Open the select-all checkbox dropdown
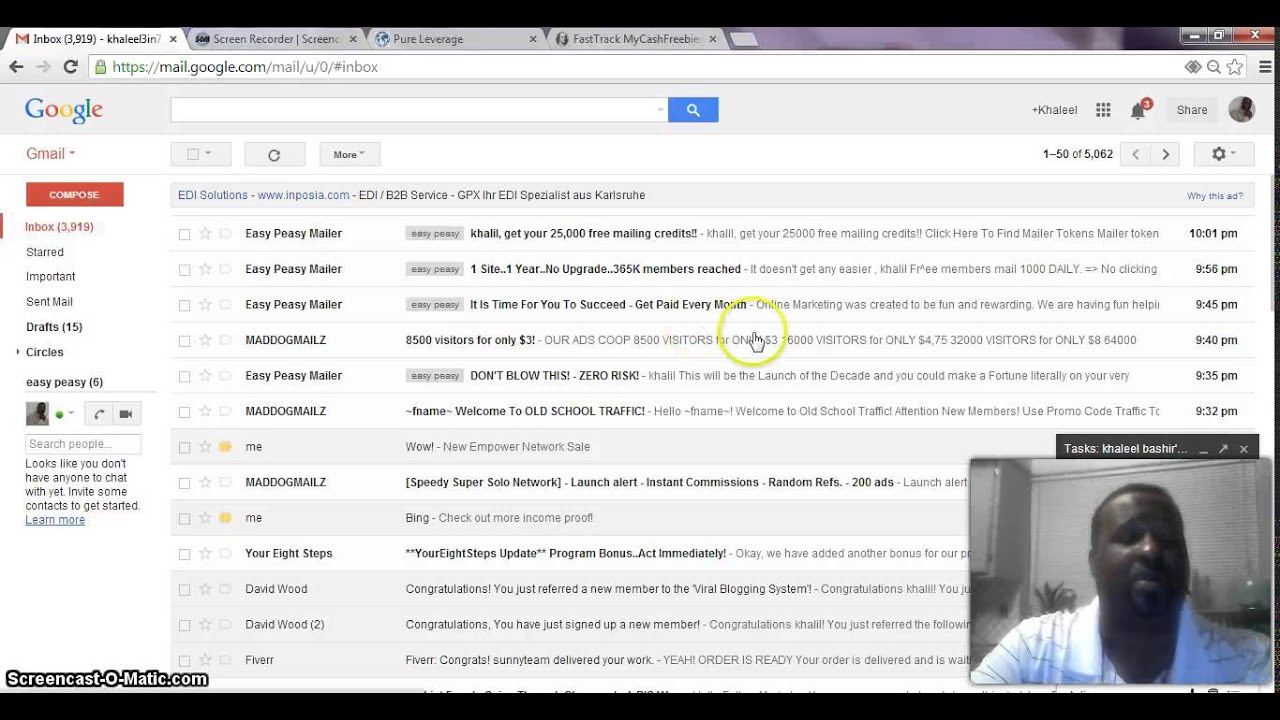The image size is (1280, 720). click(x=208, y=154)
